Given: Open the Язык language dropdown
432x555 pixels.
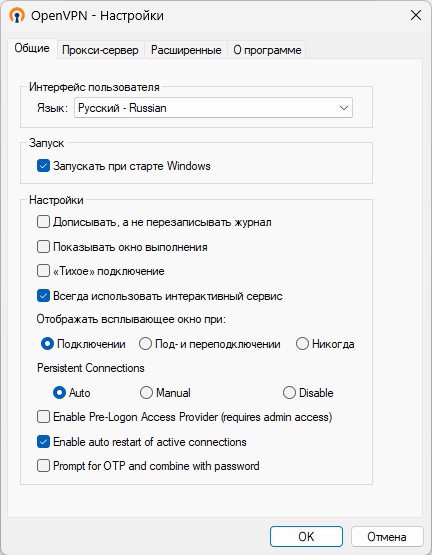Looking at the screenshot, I should coord(213,108).
